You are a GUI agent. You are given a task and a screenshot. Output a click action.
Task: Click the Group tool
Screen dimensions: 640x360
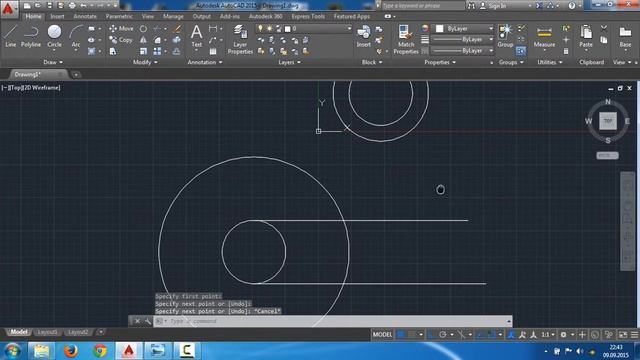pos(505,36)
